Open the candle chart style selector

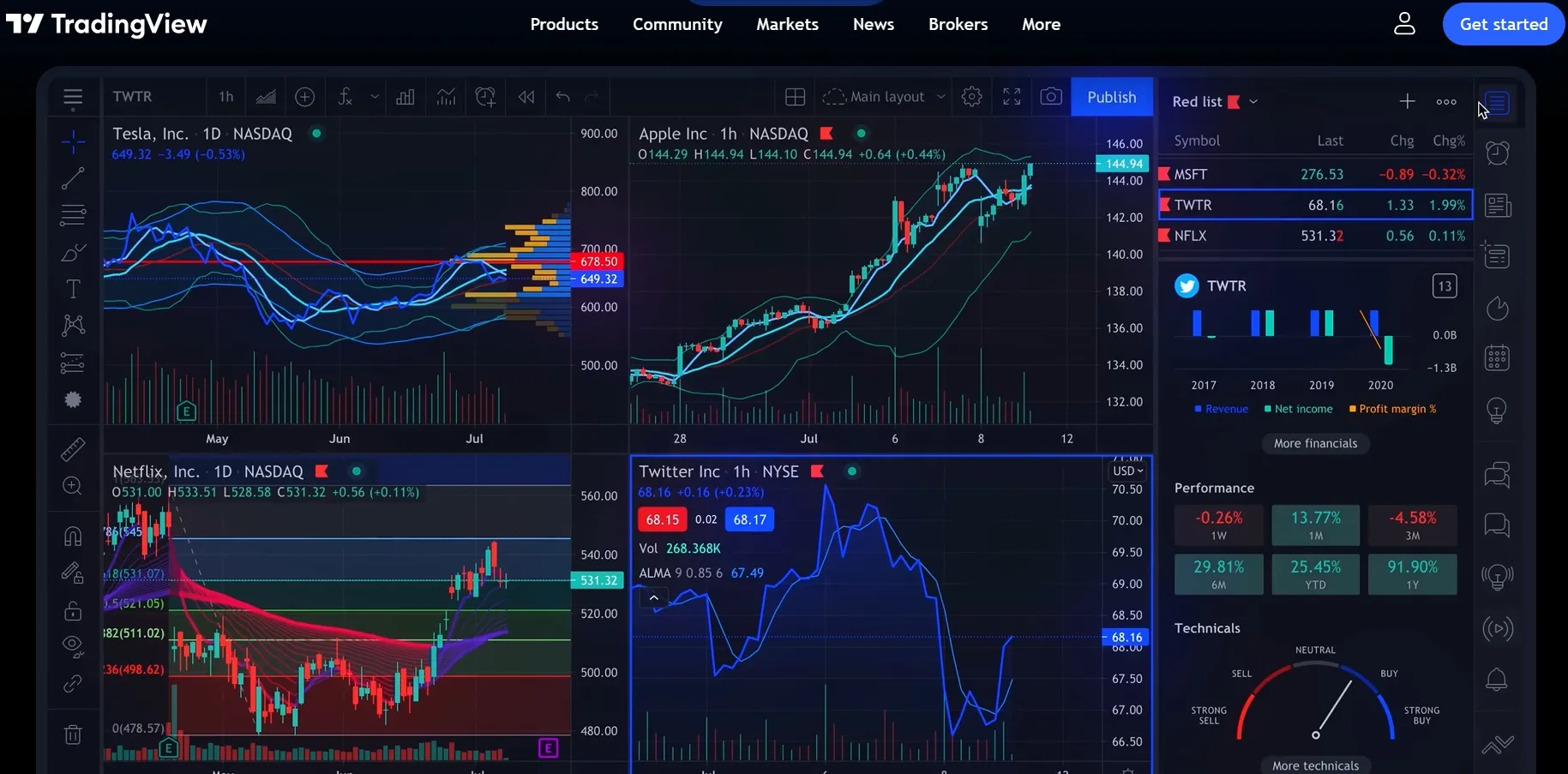pyautogui.click(x=266, y=97)
